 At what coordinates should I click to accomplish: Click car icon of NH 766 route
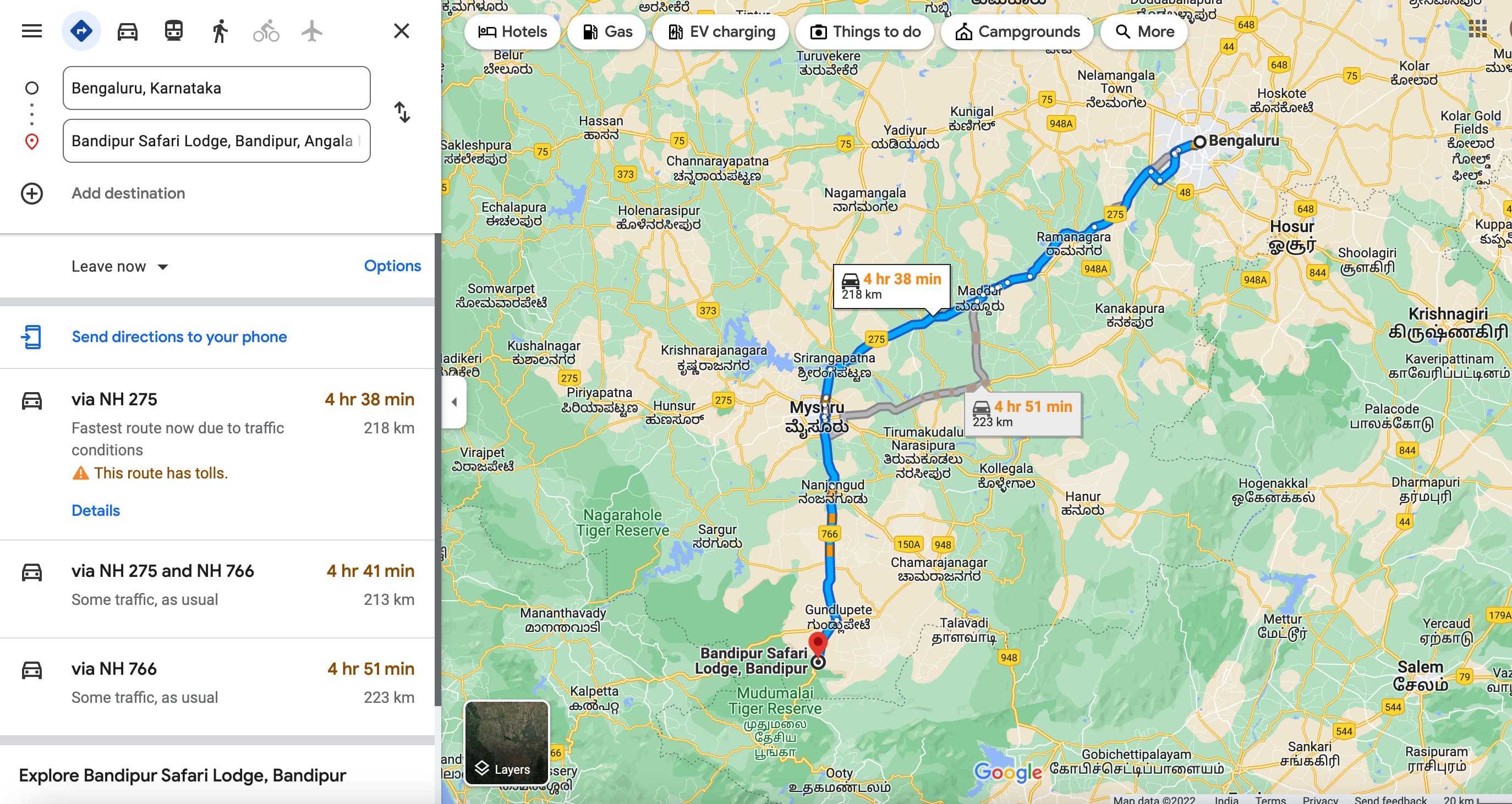[x=32, y=670]
